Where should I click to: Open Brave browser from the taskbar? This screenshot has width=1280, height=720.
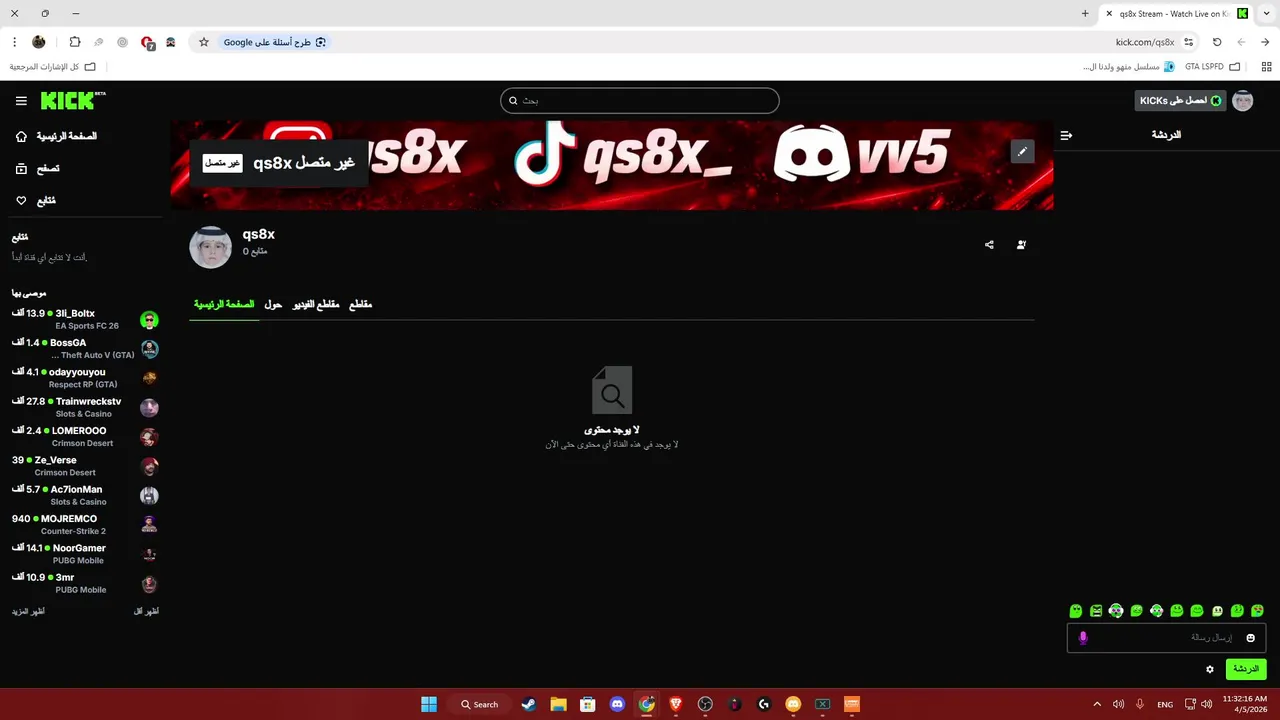[676, 704]
